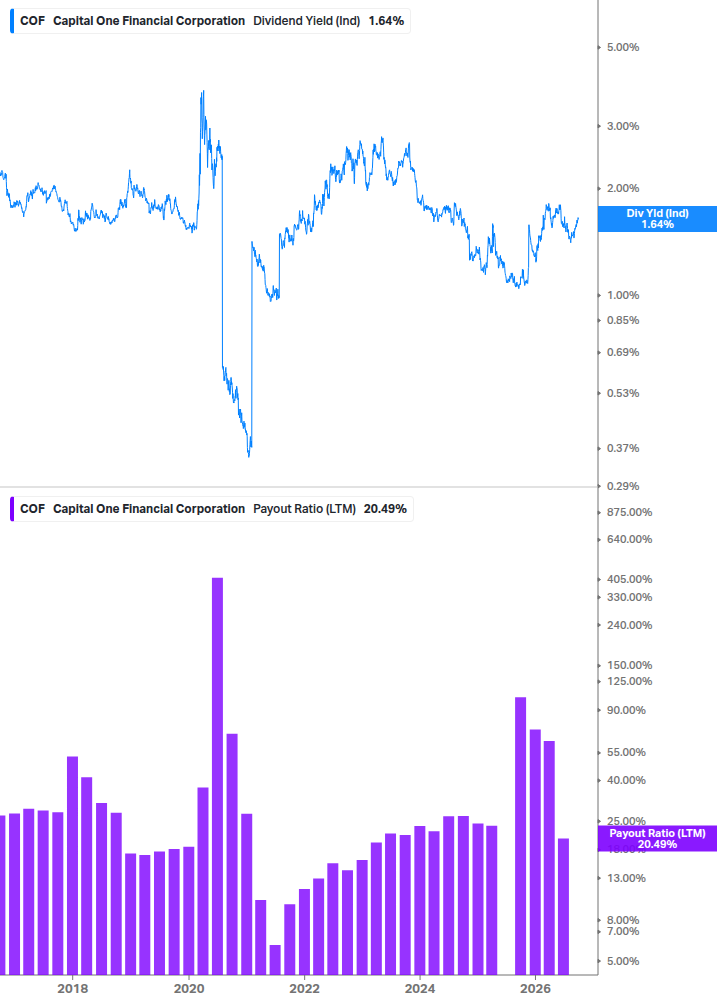Click the 640.00% tick on the payout ratio axis

tap(629, 540)
